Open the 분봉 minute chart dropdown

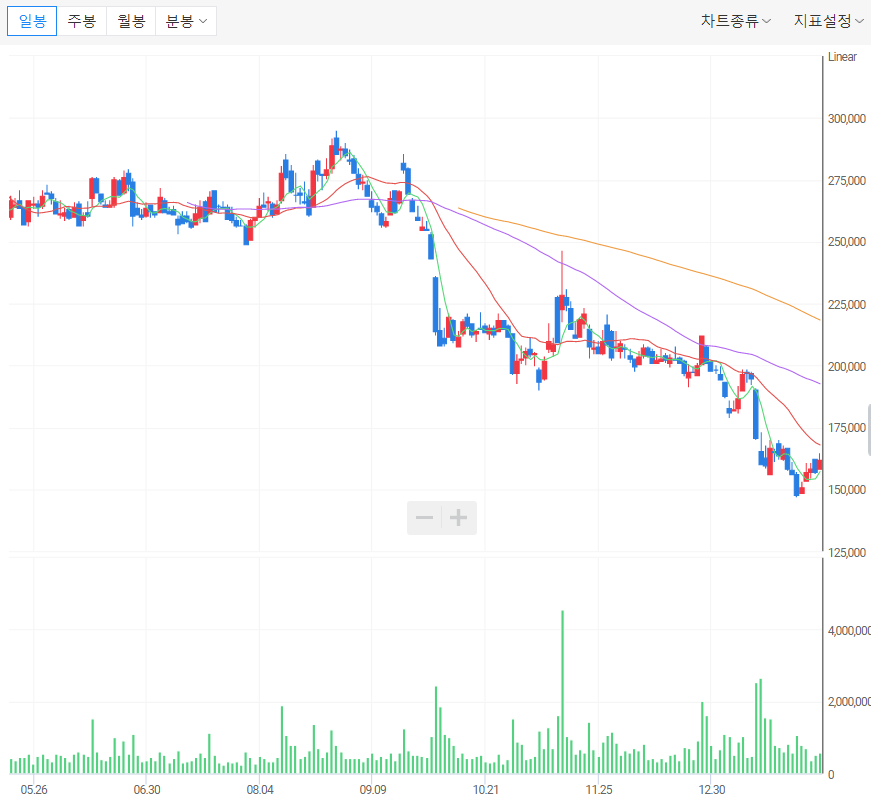click(x=186, y=21)
